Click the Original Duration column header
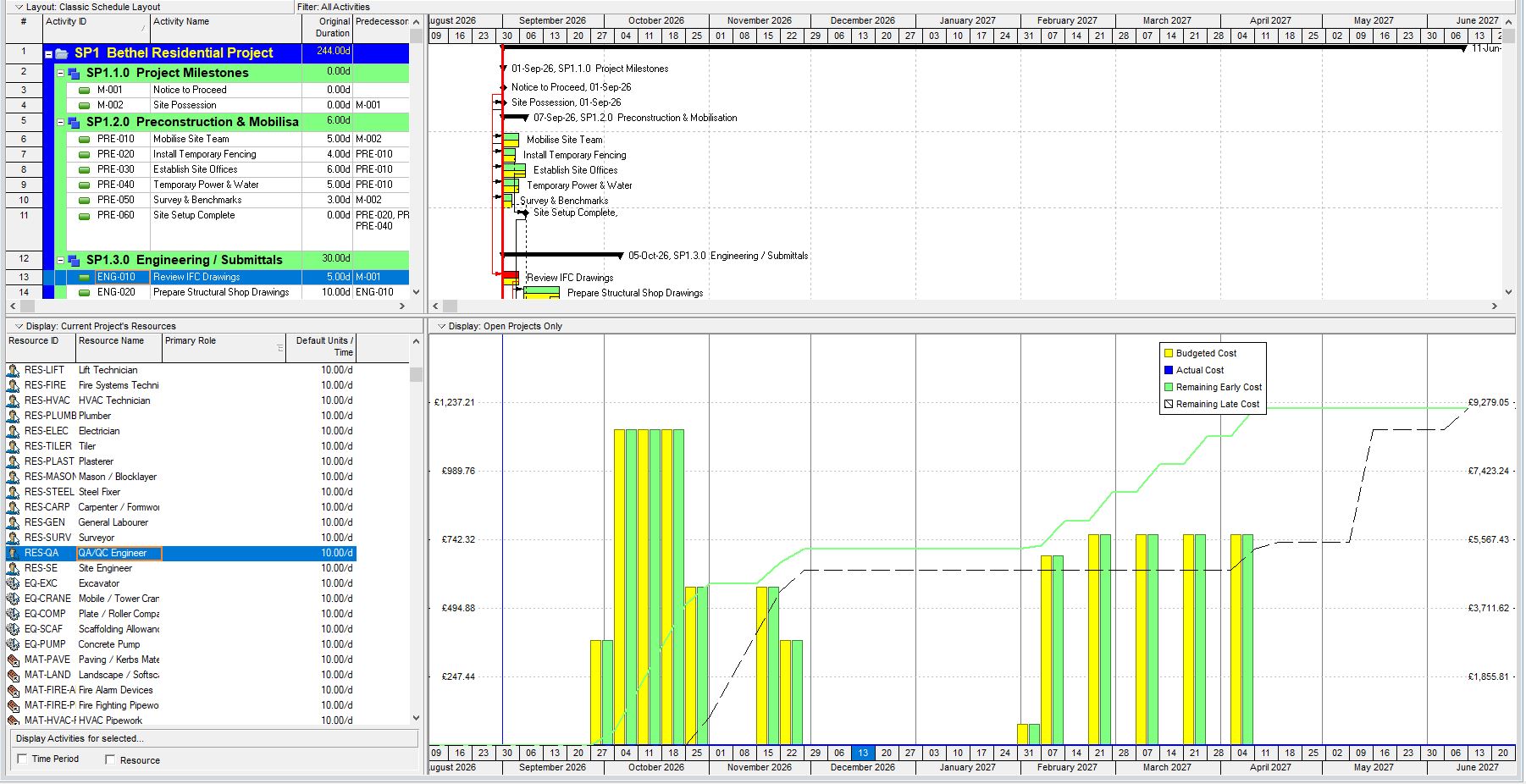Image resolution: width=1526 pixels, height=784 pixels. 327,28
